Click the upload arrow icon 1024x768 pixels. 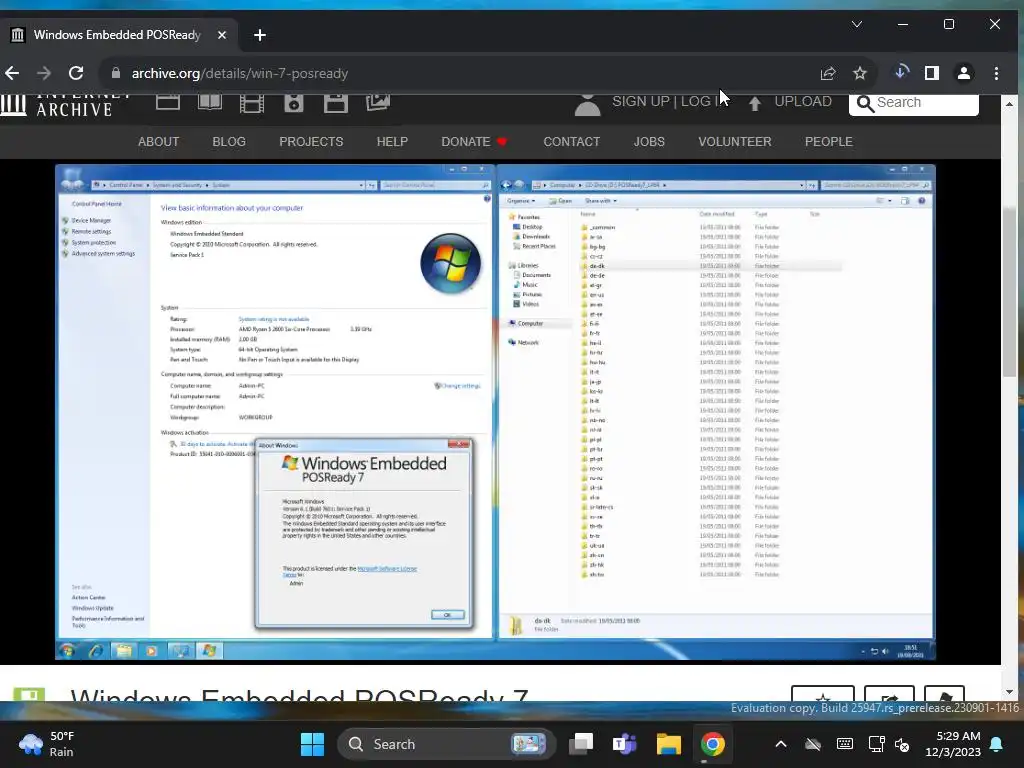pyautogui.click(x=755, y=103)
